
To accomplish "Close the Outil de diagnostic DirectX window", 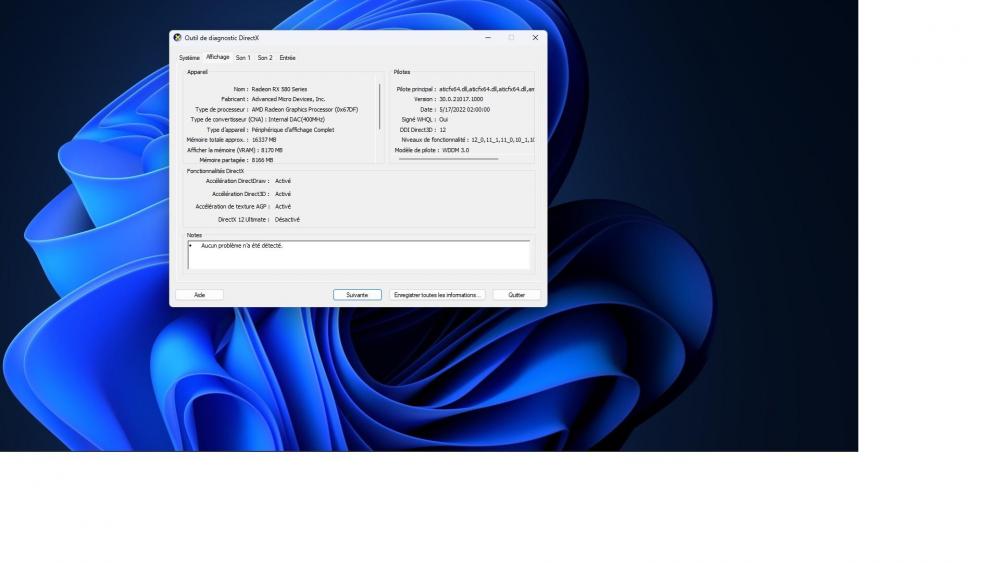I will (535, 37).
